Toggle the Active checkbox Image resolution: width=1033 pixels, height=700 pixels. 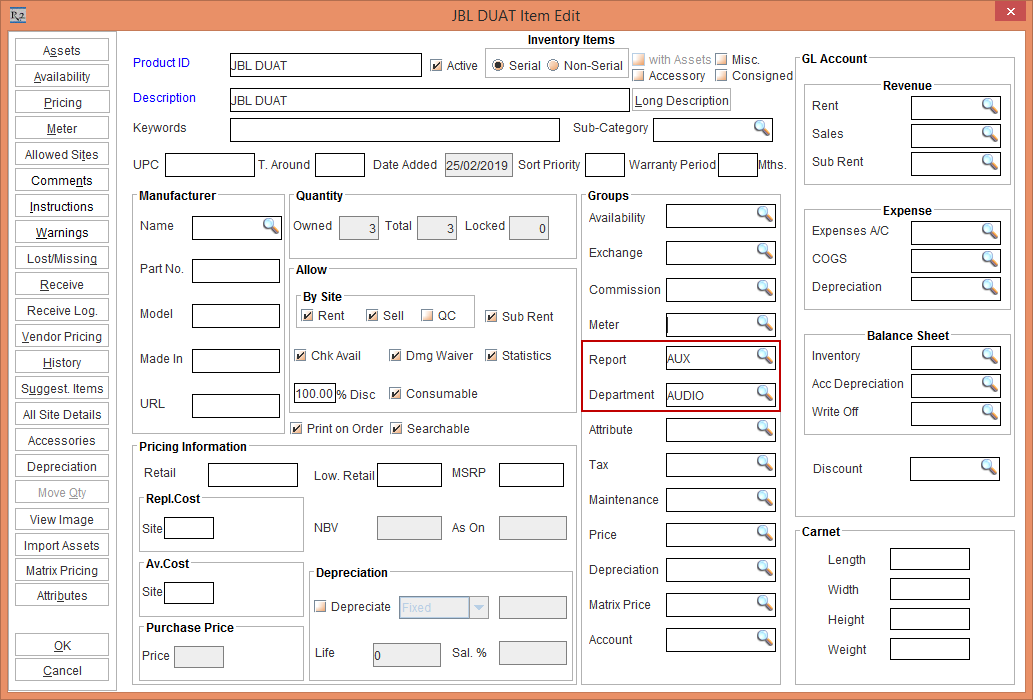(436, 65)
